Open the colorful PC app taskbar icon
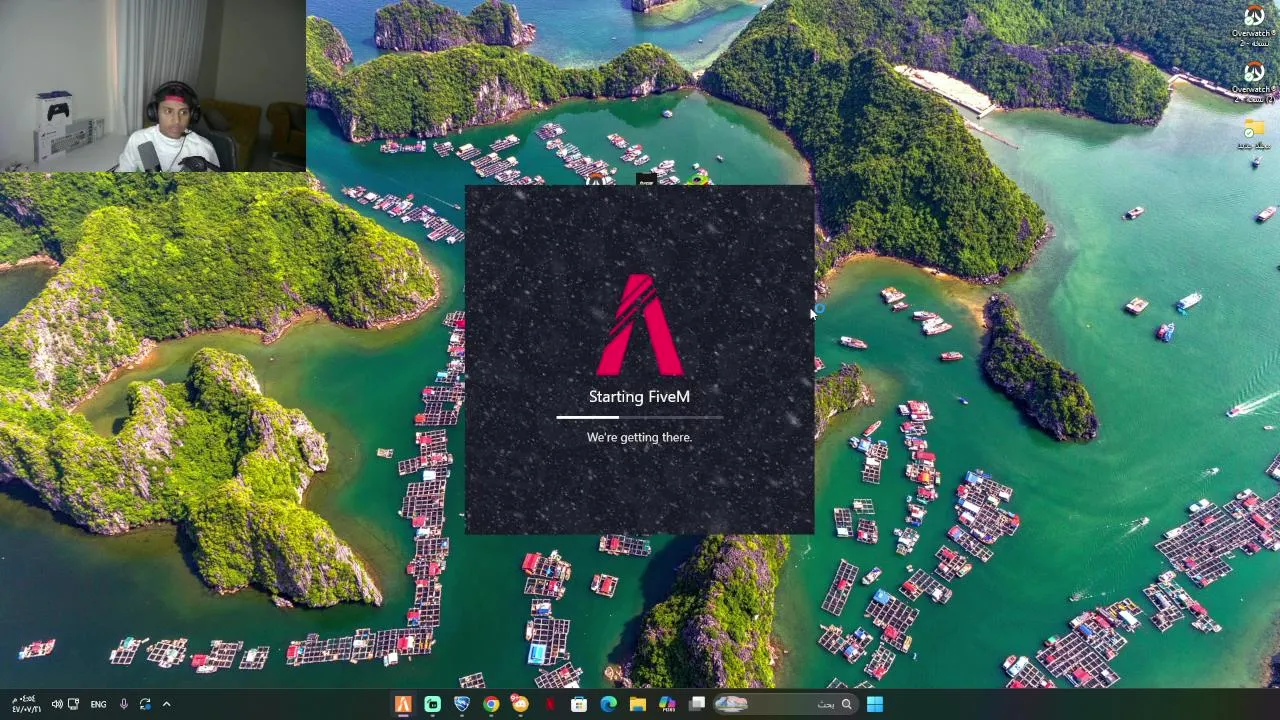The image size is (1280, 720). [x=667, y=704]
